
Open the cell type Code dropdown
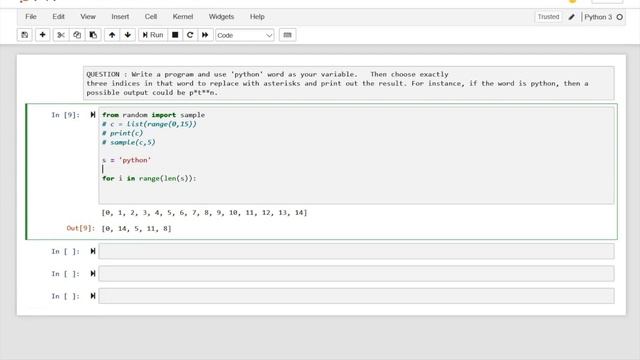click(244, 36)
